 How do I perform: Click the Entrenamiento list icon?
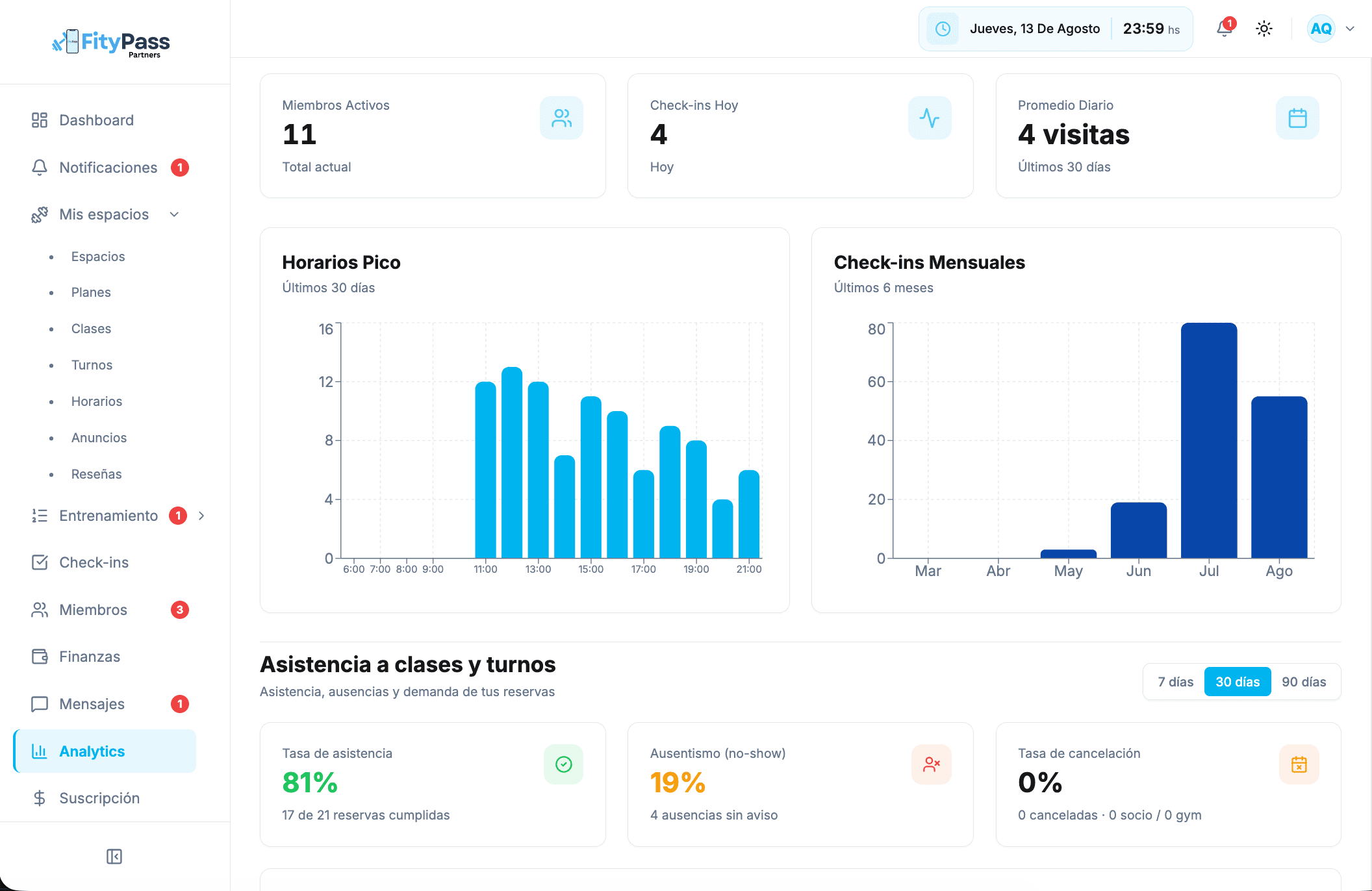40,516
